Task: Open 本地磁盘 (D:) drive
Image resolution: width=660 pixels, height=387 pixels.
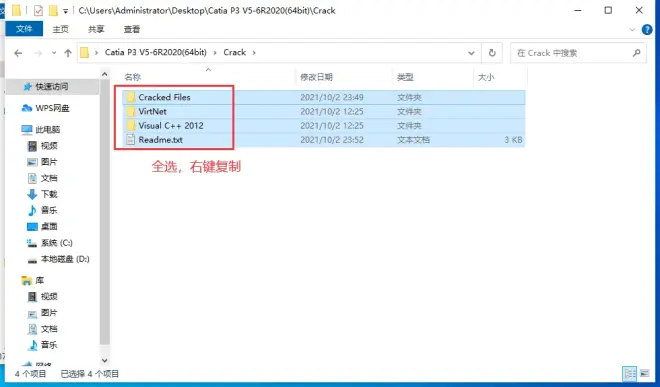Action: pyautogui.click(x=65, y=259)
